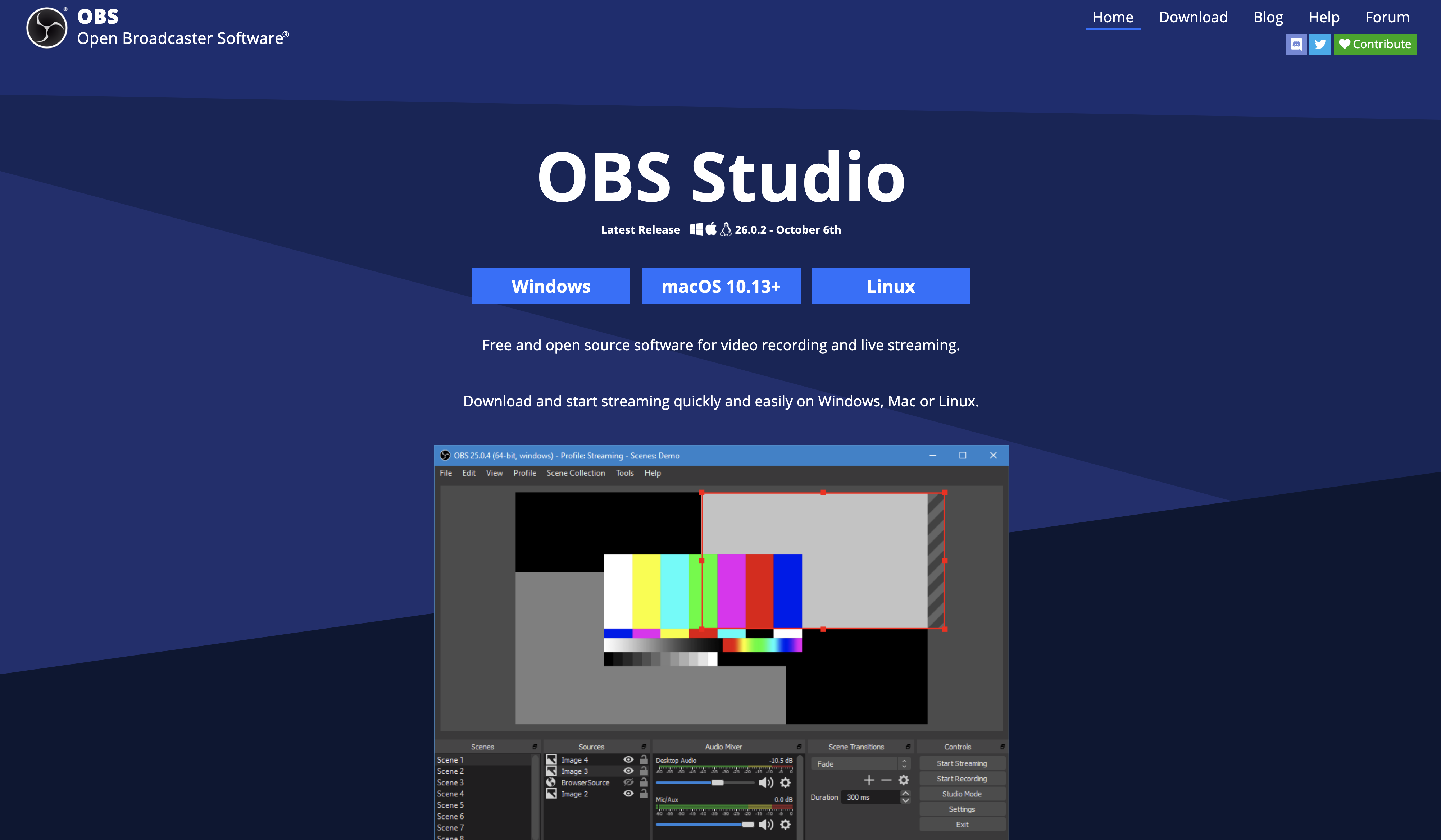Open the Twitter bird icon link
1441x840 pixels.
pyautogui.click(x=1320, y=45)
